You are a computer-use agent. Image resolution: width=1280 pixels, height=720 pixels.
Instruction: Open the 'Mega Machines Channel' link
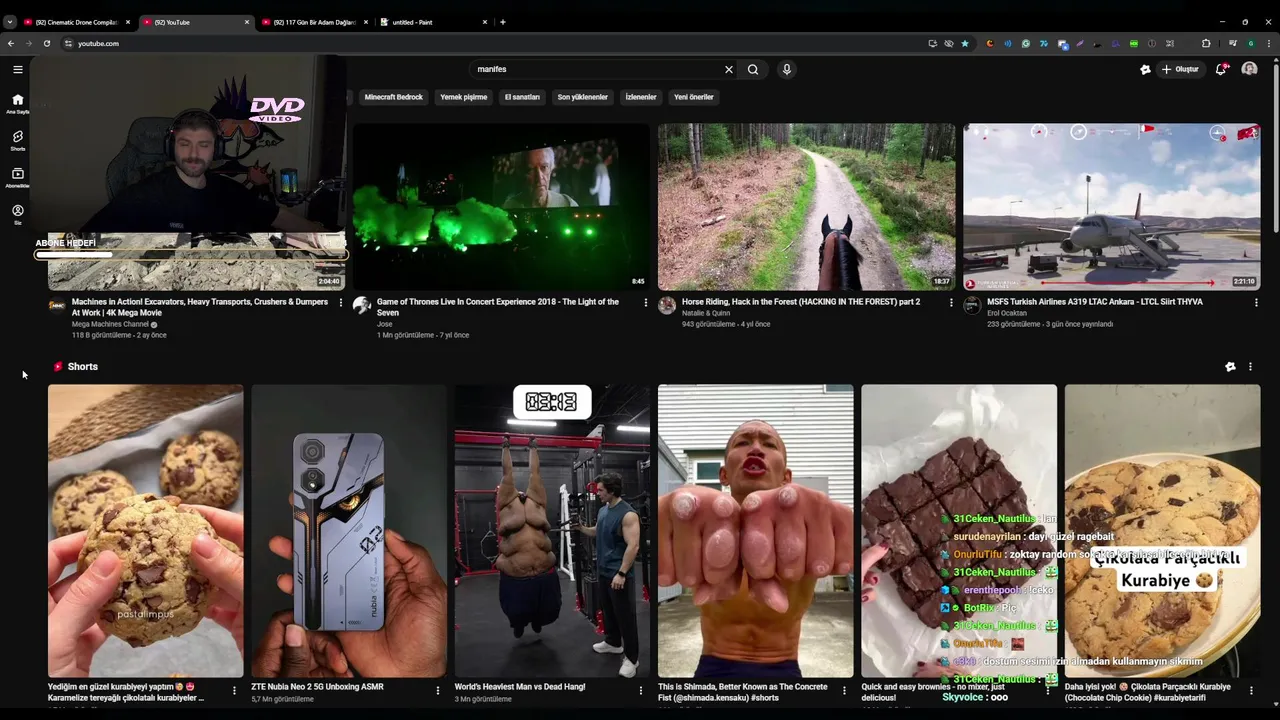pyautogui.click(x=110, y=324)
